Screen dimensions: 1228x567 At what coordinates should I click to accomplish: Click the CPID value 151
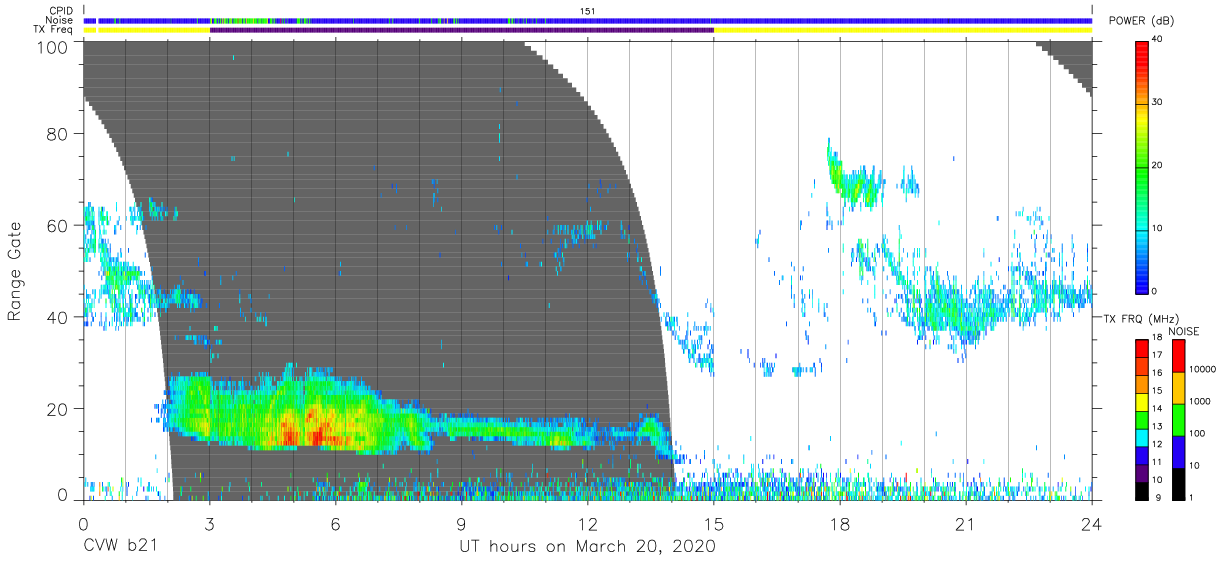[588, 11]
